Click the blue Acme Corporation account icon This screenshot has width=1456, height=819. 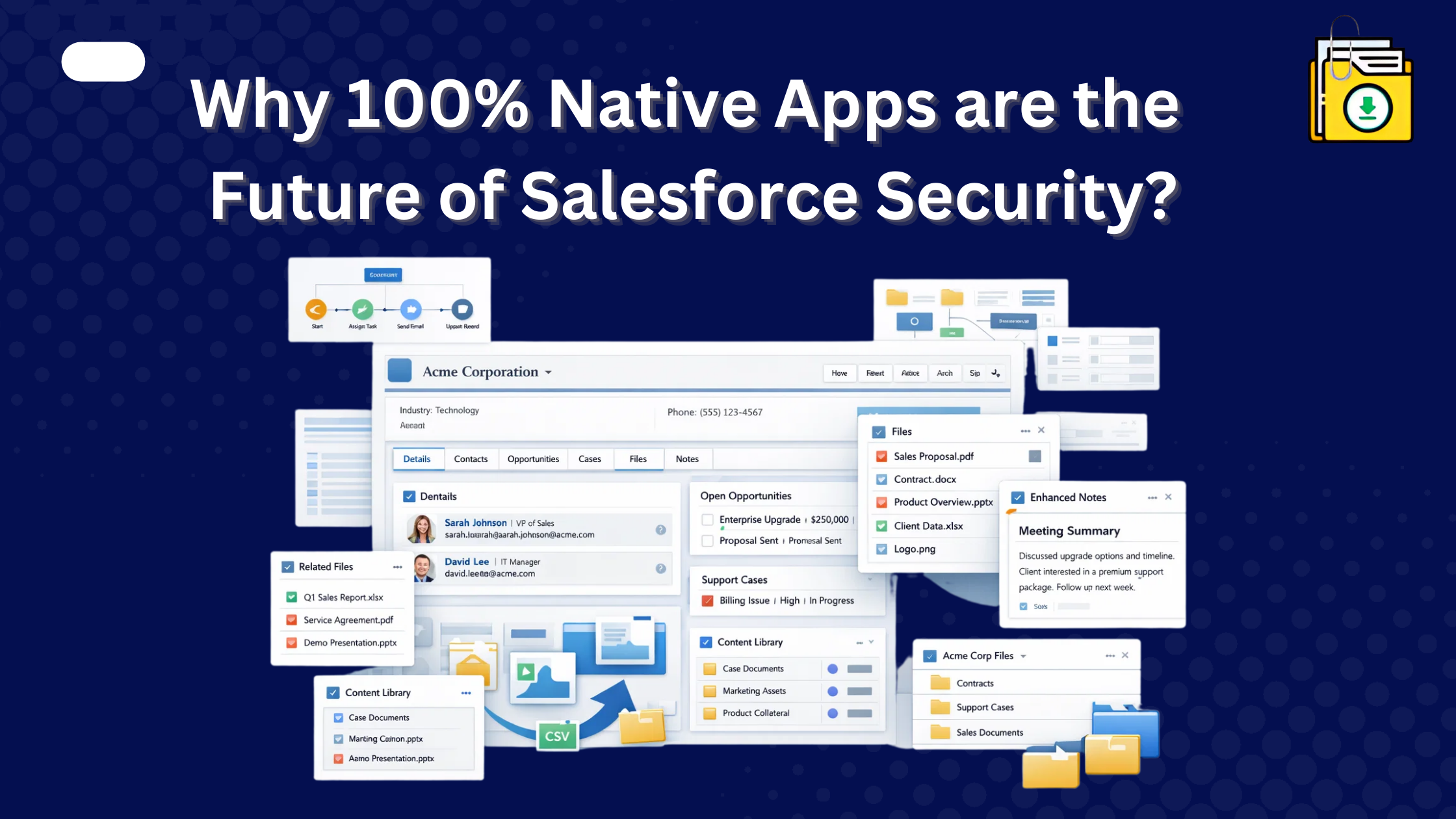click(400, 370)
